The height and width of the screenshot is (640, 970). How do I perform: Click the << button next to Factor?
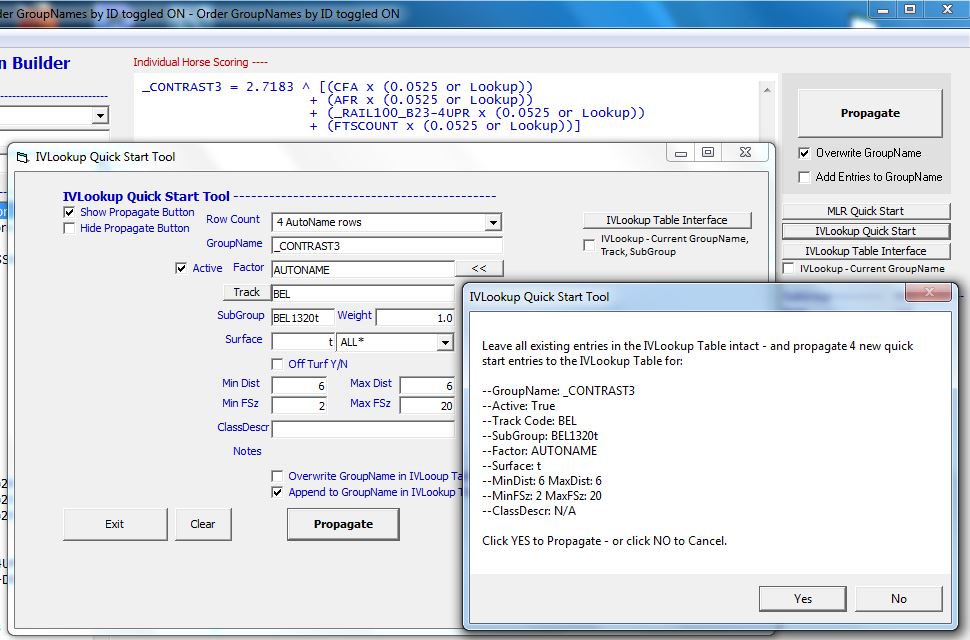click(x=479, y=268)
